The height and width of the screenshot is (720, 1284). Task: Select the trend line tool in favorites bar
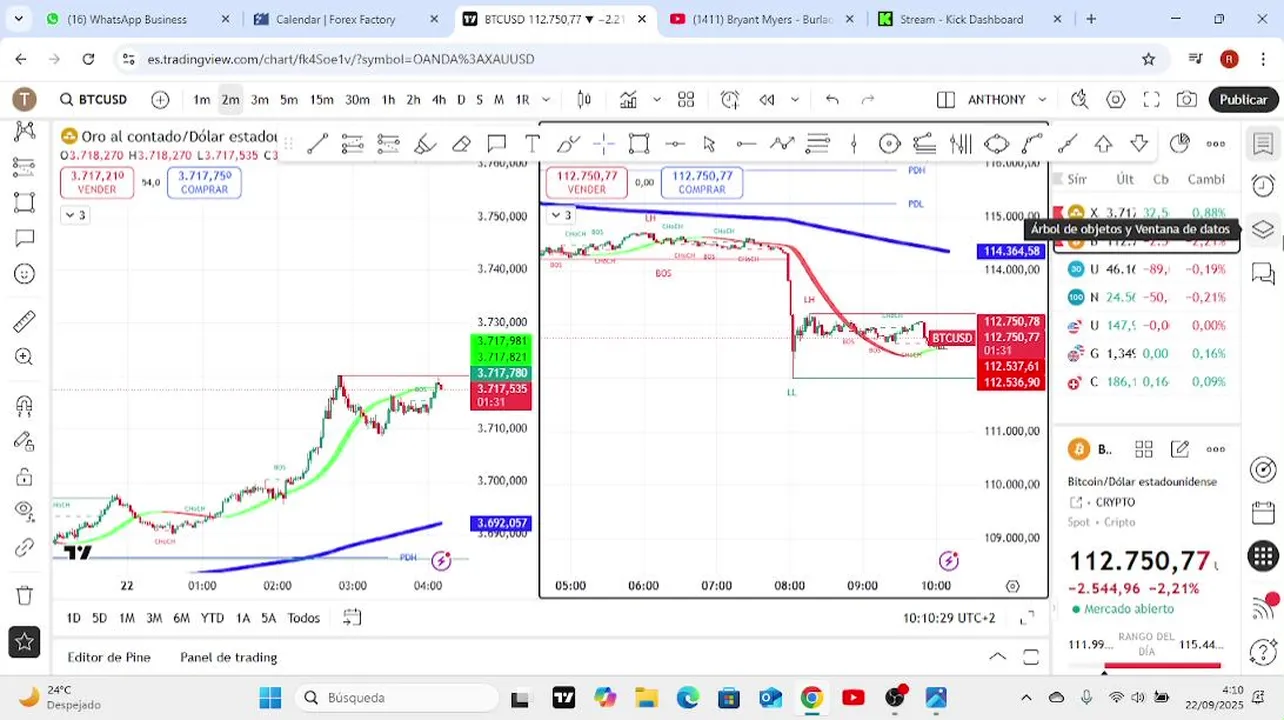pos(317,144)
